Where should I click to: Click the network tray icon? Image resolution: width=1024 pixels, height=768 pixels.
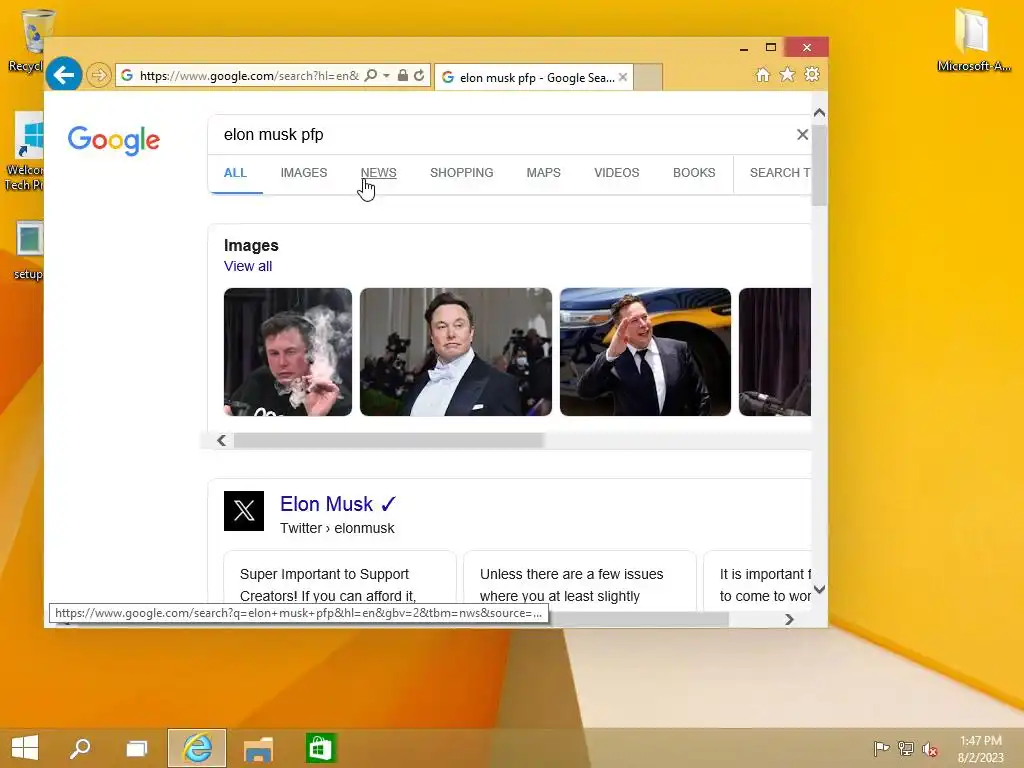tap(906, 748)
